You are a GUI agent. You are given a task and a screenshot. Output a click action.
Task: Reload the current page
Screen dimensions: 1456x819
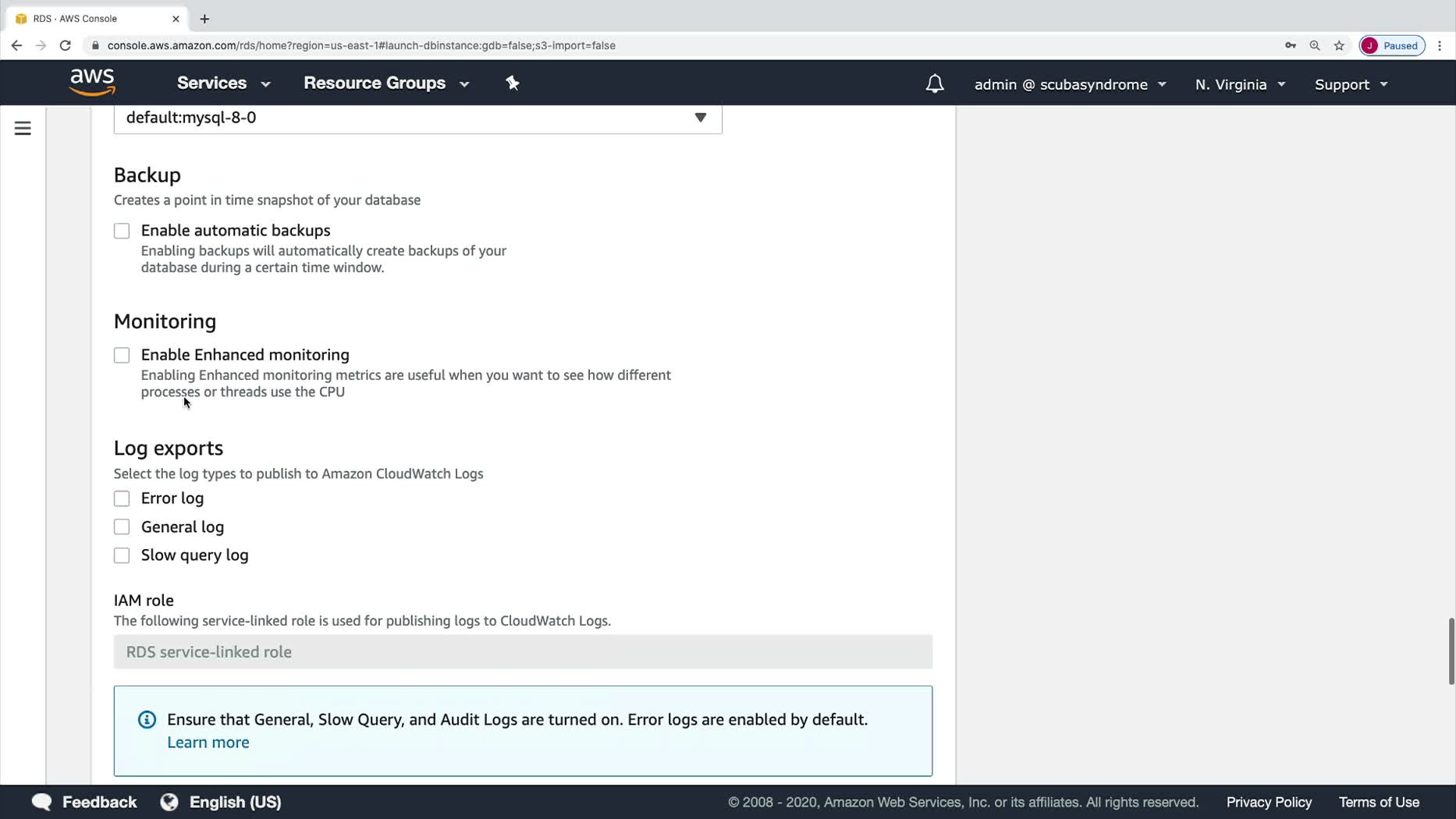coord(66,45)
